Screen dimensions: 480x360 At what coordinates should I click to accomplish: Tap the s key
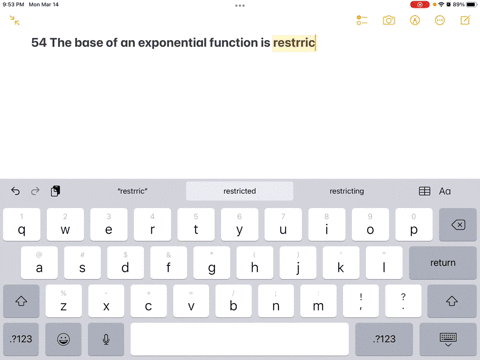82,263
